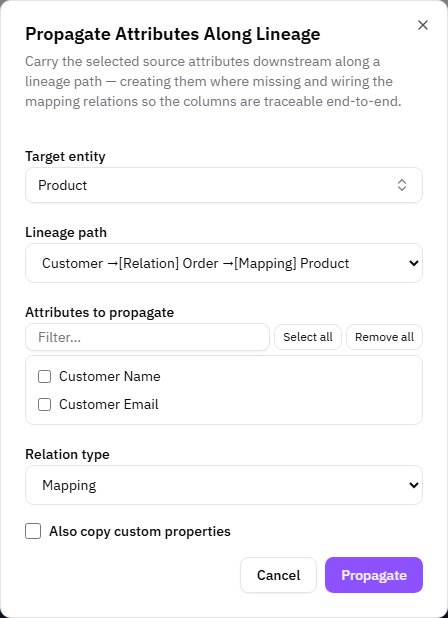Click the Relation type field label

[67, 454]
